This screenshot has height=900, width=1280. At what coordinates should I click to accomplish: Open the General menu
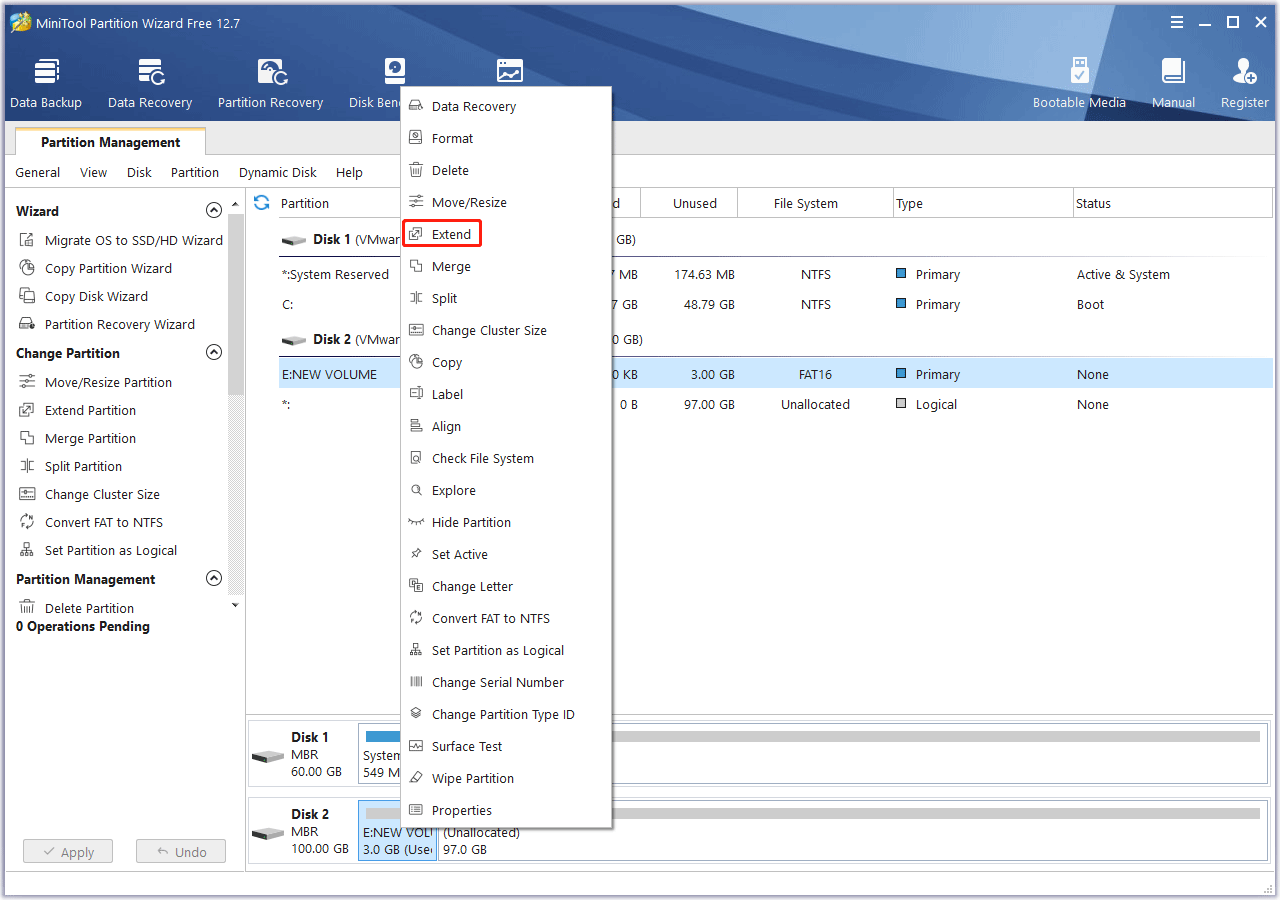click(38, 172)
